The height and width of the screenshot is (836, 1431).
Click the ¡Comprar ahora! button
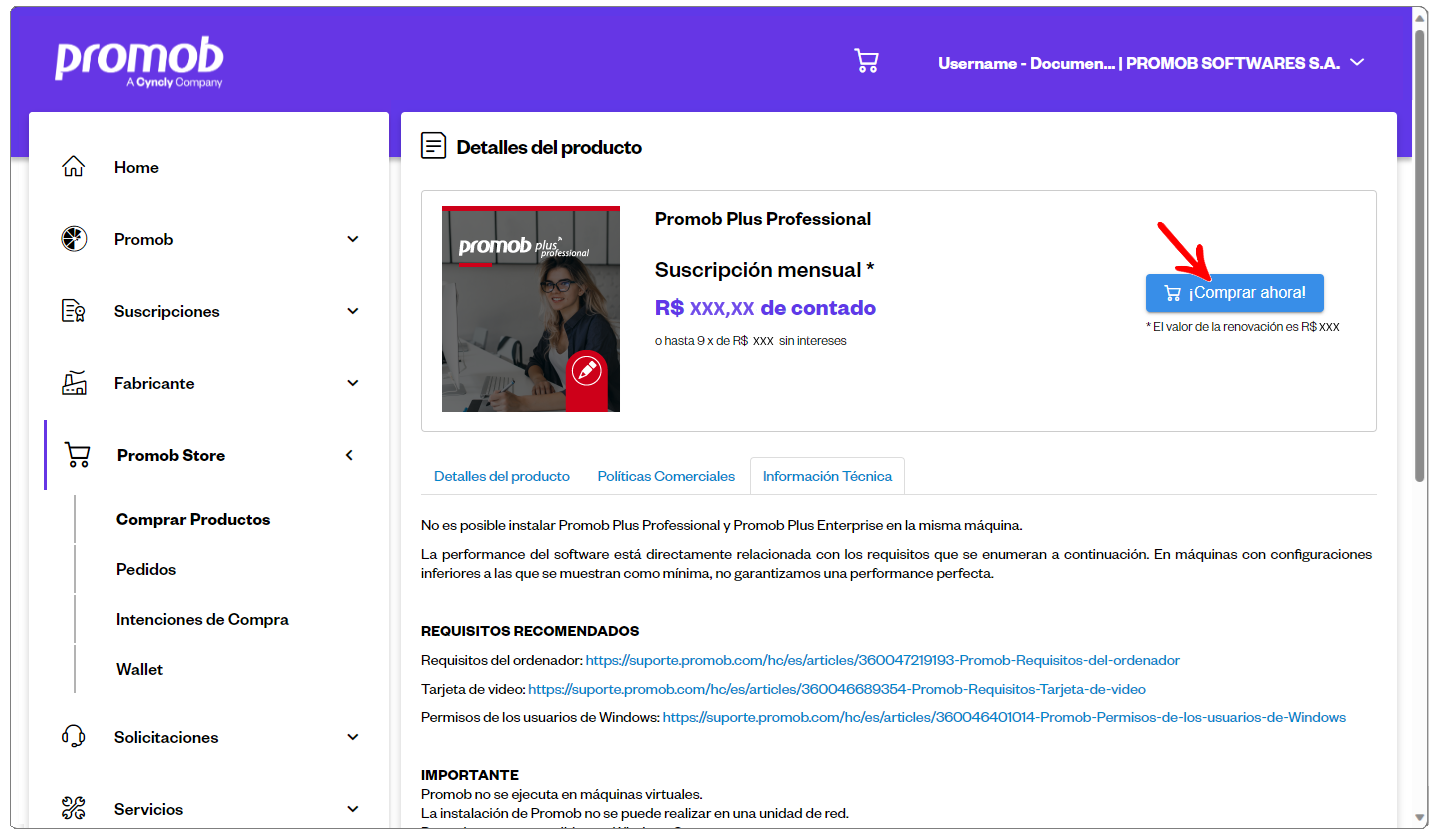click(1234, 292)
